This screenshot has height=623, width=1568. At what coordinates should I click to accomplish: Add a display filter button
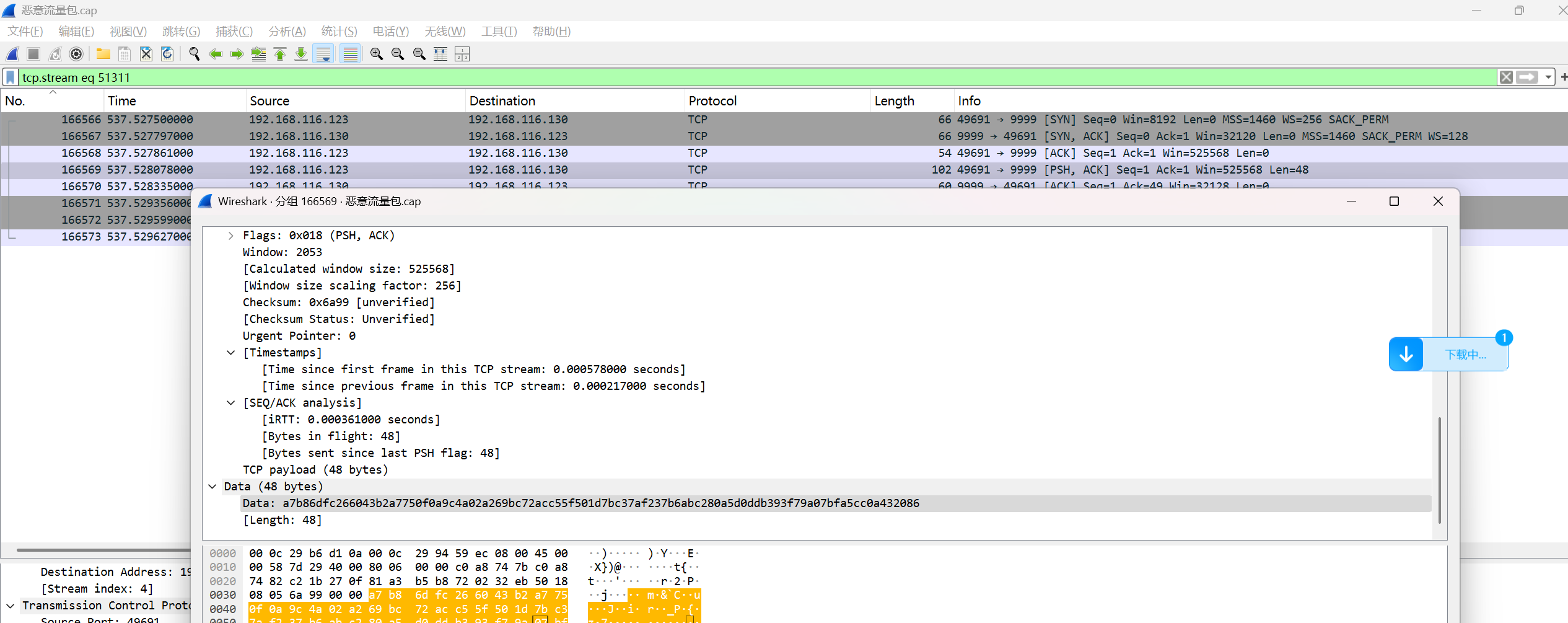[x=1563, y=77]
